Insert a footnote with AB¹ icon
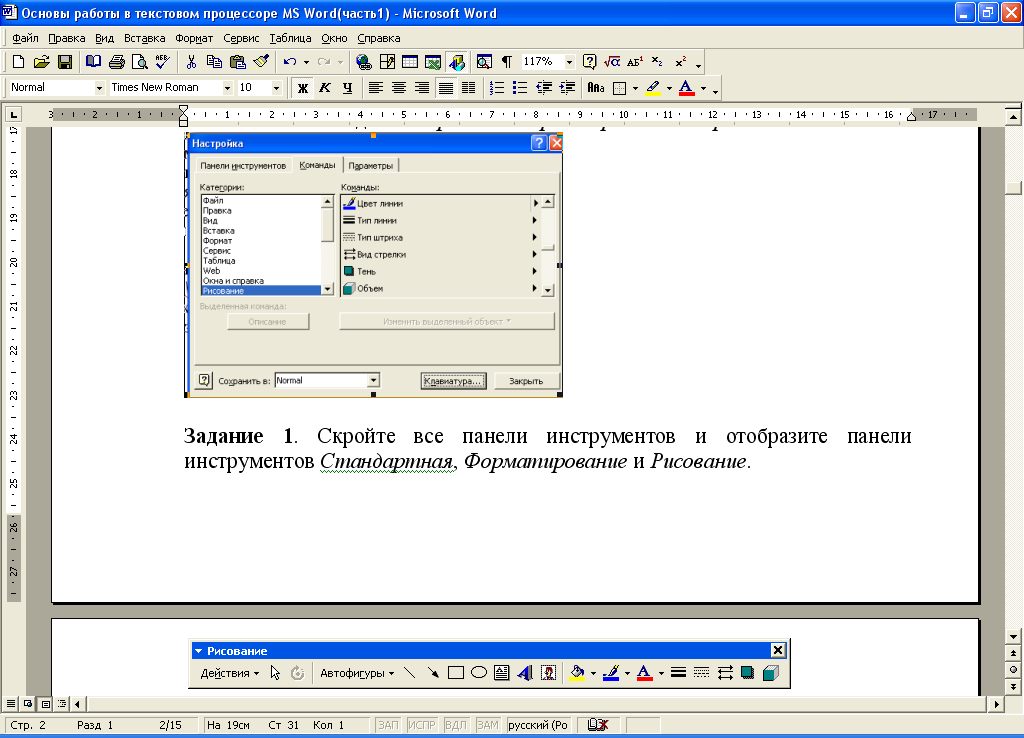This screenshot has width=1024, height=738. [x=635, y=62]
